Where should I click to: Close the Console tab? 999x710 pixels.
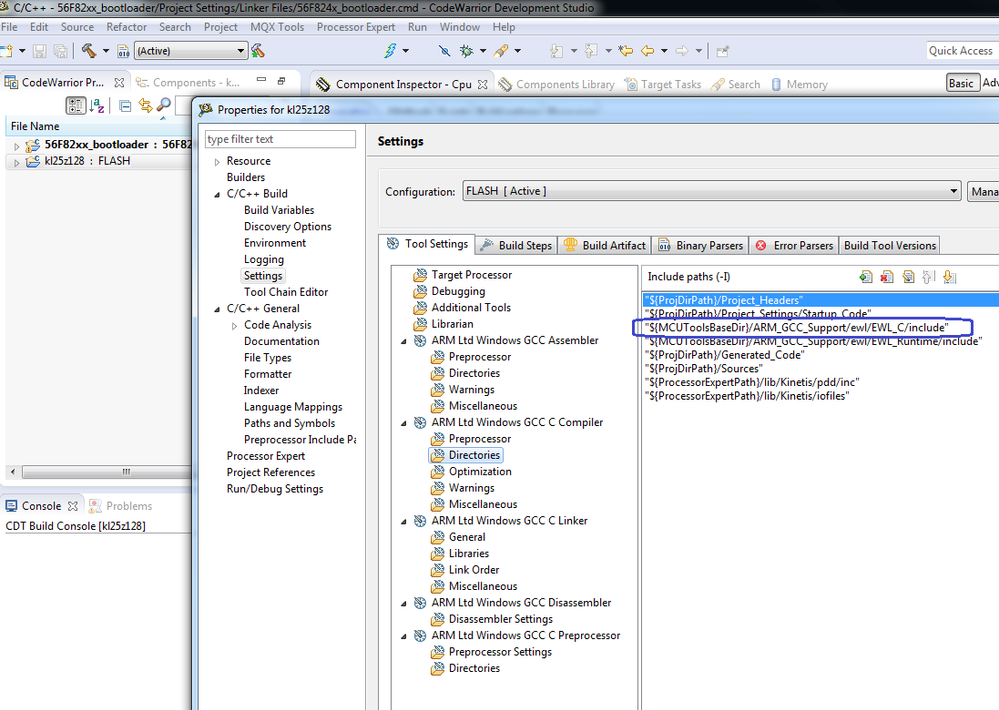pyautogui.click(x=73, y=506)
